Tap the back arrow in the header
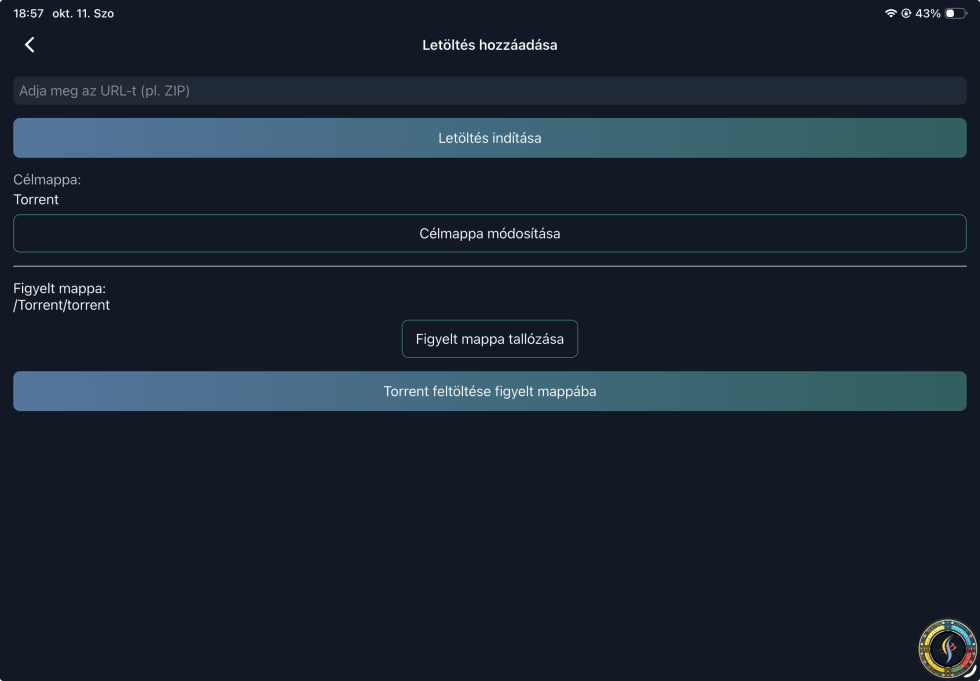The height and width of the screenshot is (681, 980). coord(29,45)
